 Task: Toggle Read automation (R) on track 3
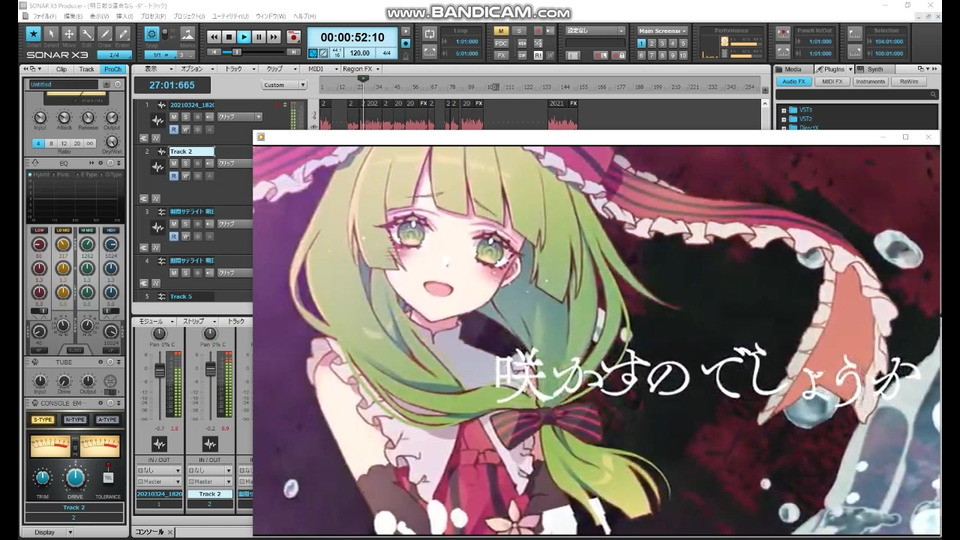point(174,236)
